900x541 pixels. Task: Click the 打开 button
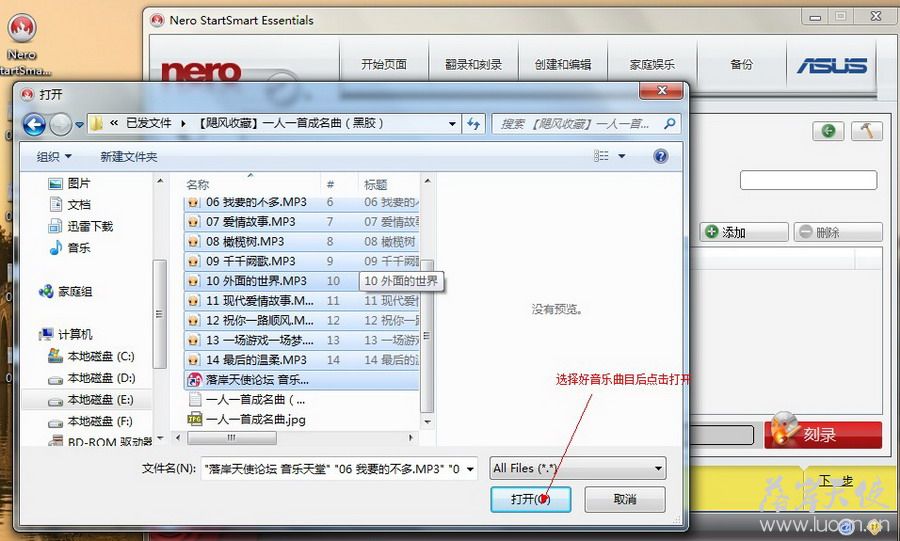531,499
